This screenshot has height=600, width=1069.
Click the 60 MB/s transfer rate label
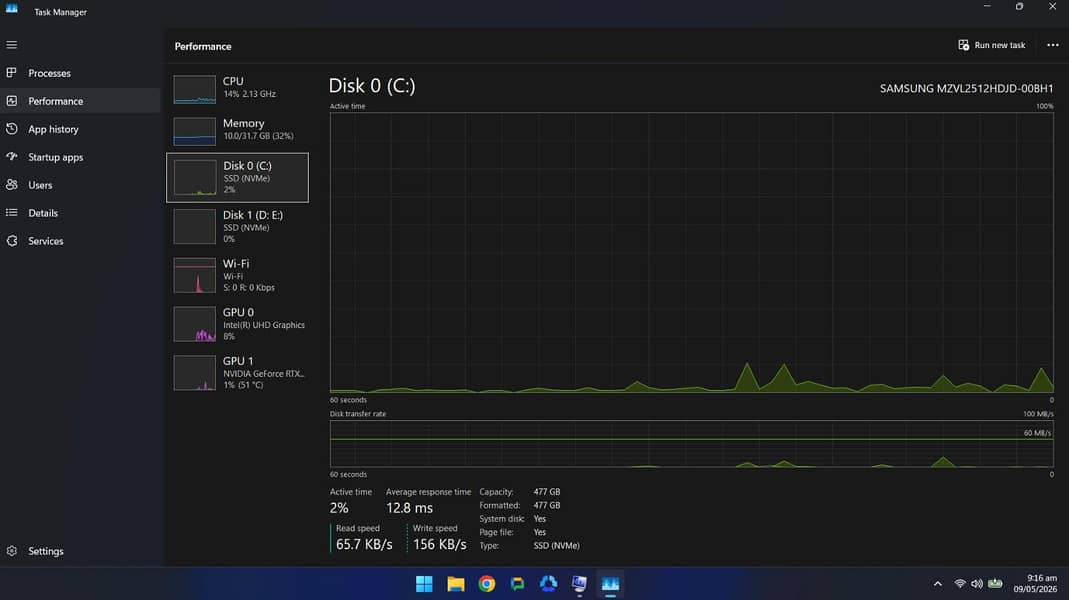point(1037,433)
